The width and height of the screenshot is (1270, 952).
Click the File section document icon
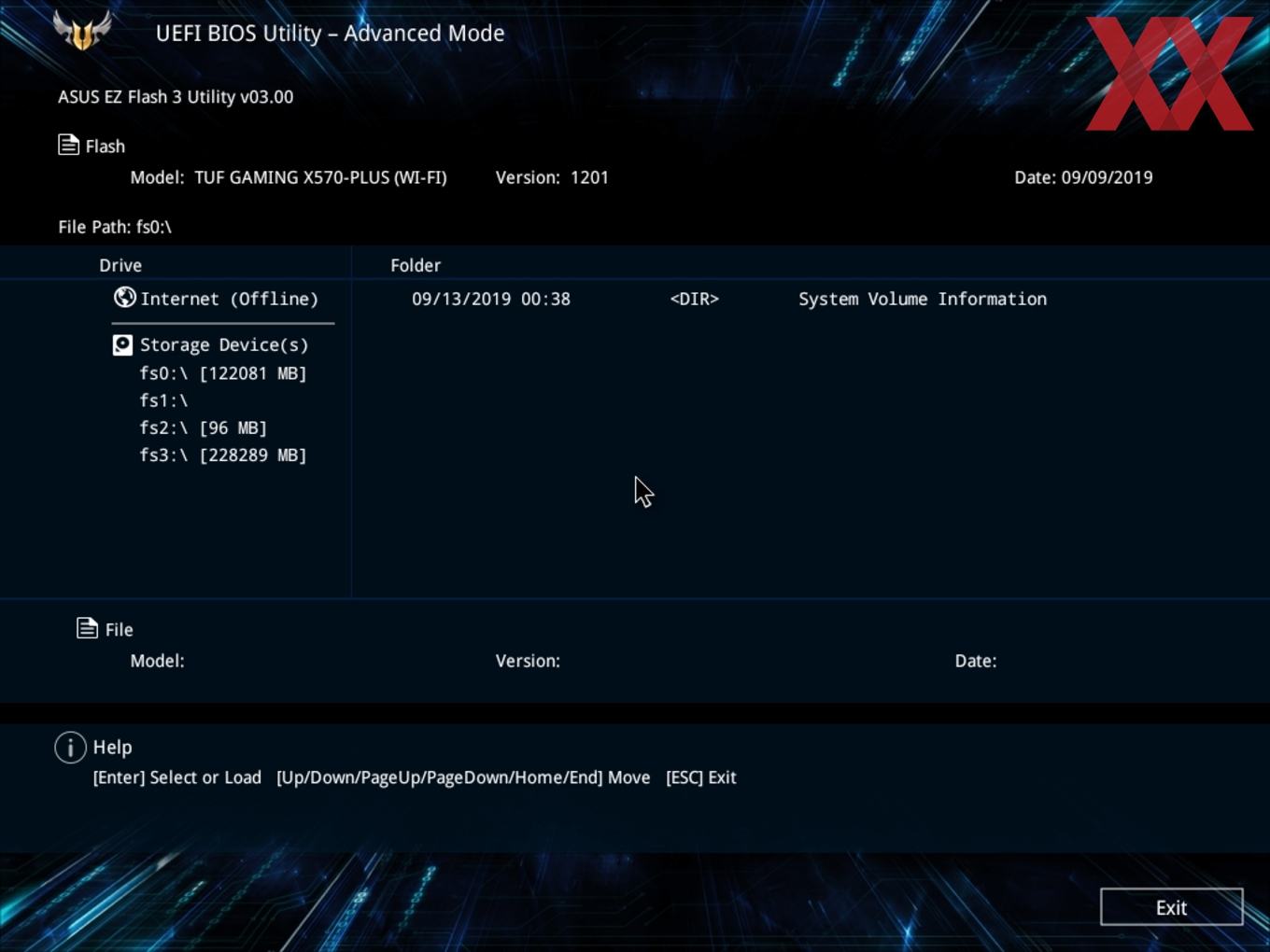tap(87, 628)
